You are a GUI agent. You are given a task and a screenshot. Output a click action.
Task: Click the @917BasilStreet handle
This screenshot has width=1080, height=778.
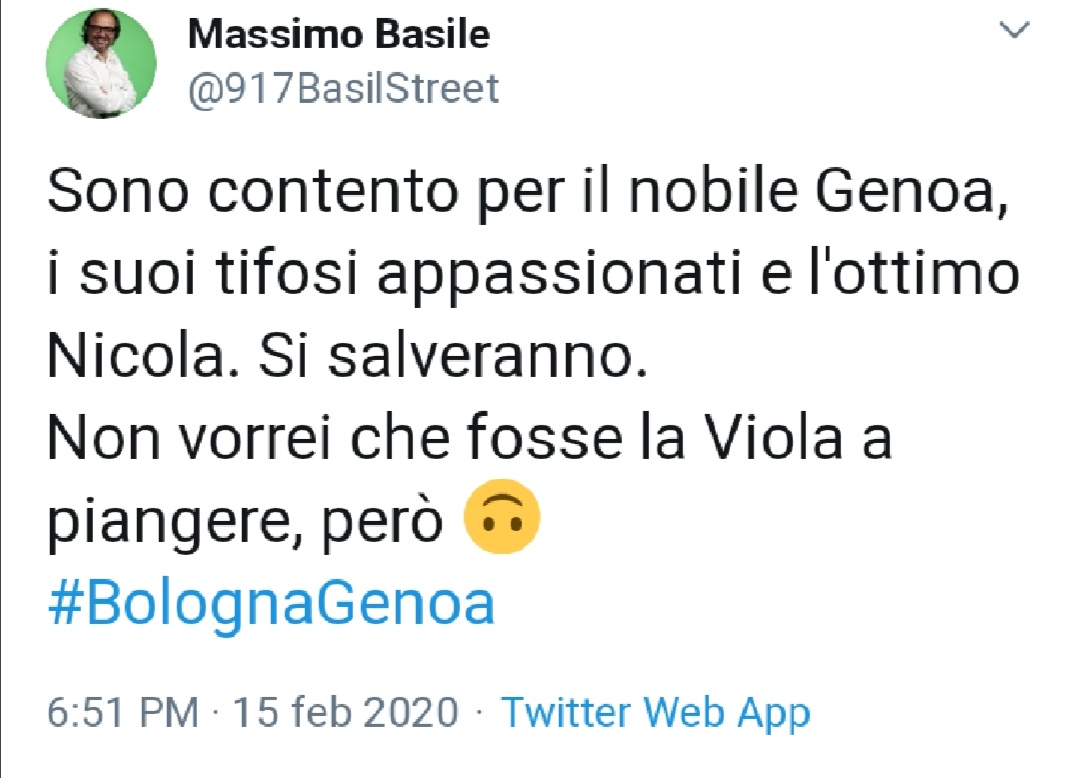tap(343, 89)
